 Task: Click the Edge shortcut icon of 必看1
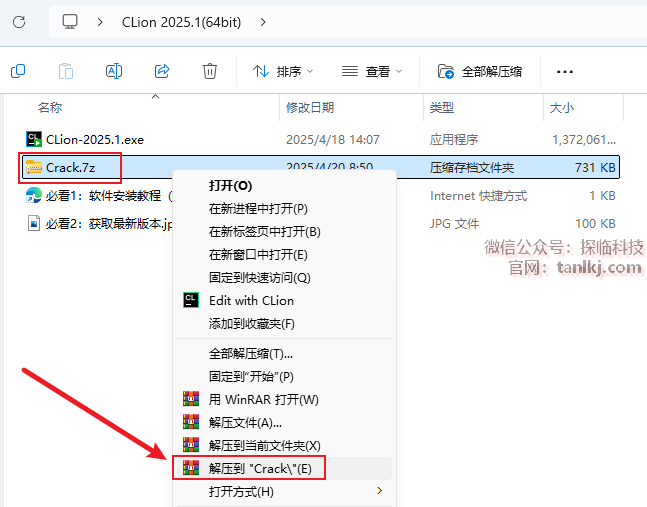pos(34,195)
